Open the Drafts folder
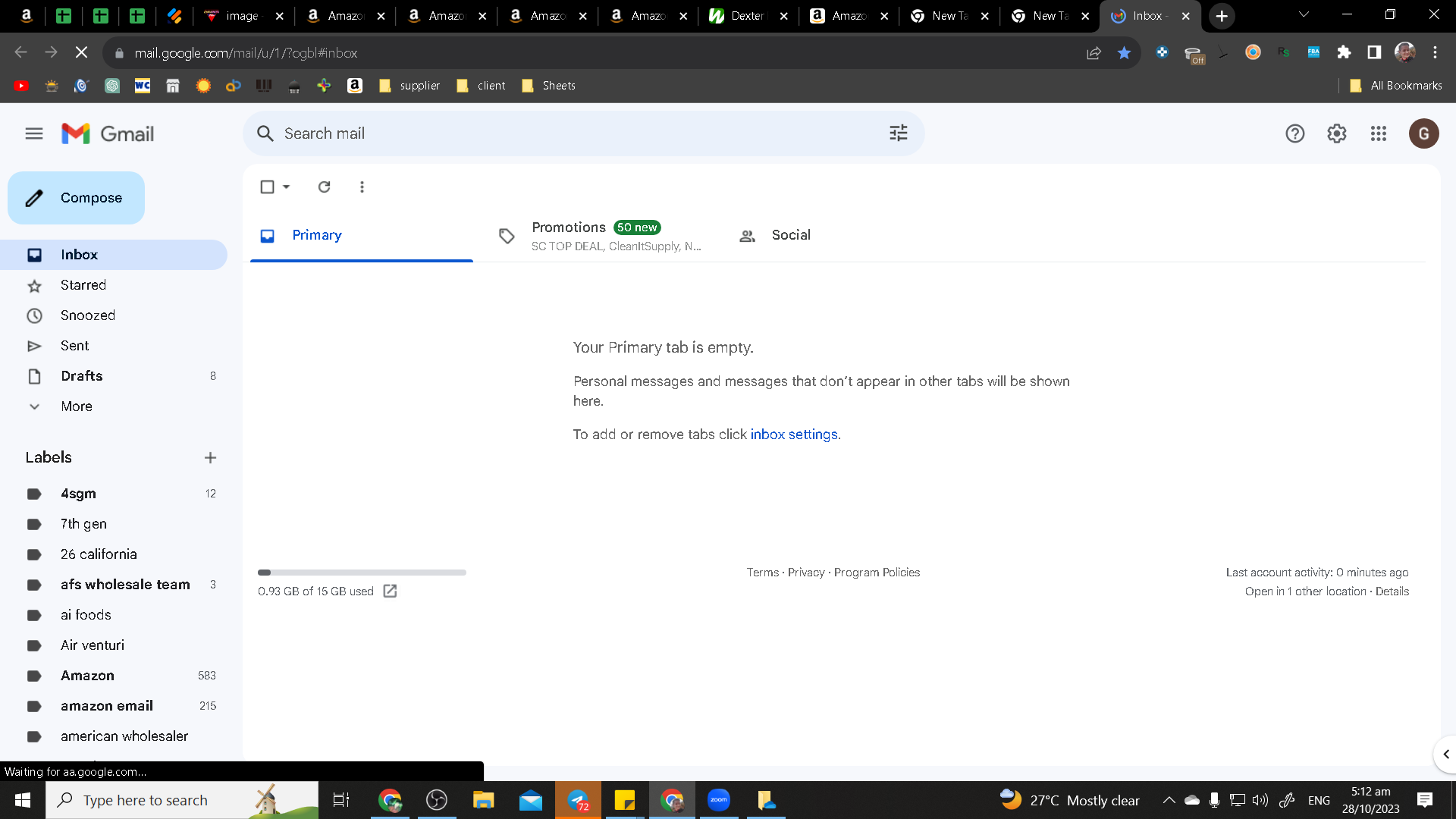This screenshot has width=1456, height=819. (114, 376)
